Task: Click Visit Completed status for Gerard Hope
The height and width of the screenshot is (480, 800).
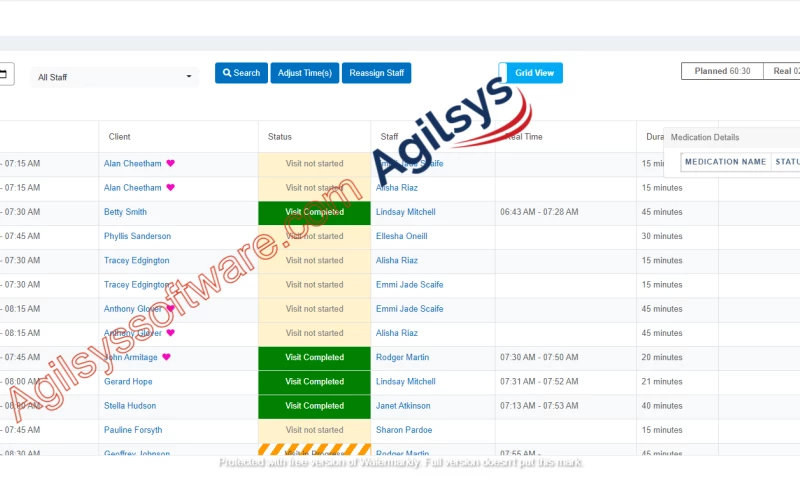Action: point(314,382)
